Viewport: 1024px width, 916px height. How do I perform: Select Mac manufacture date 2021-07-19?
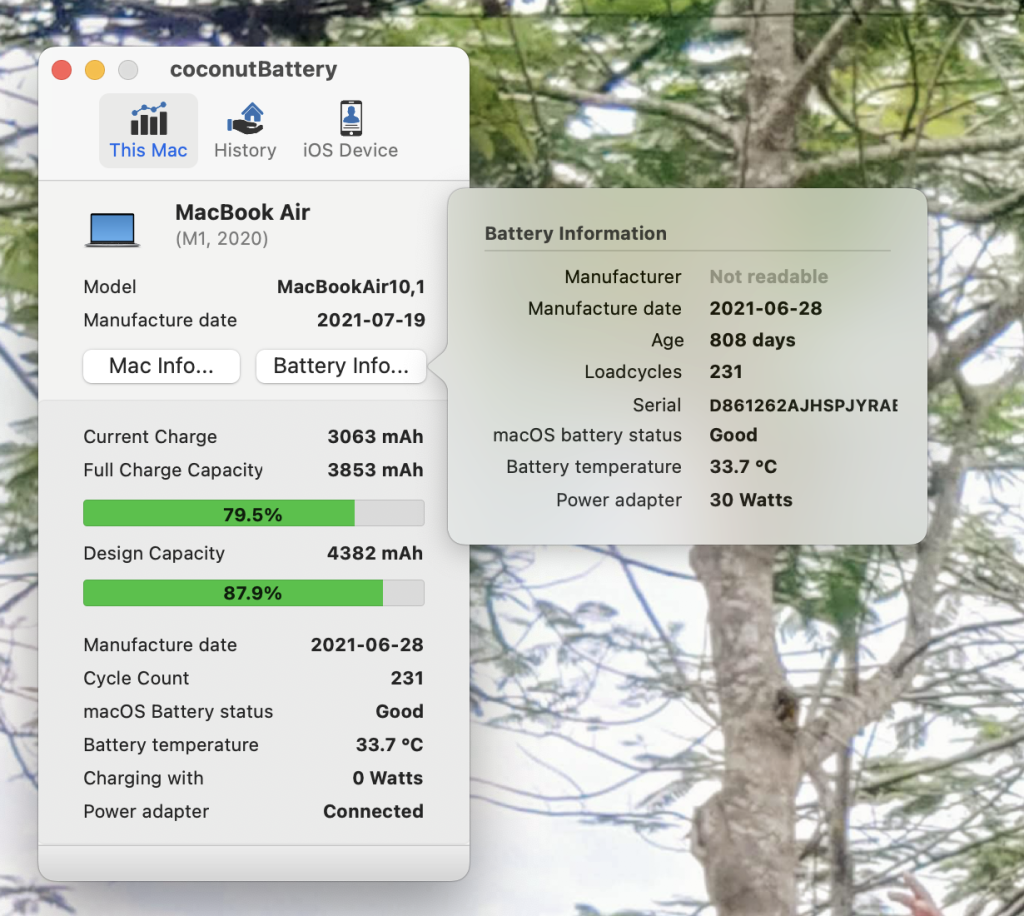point(371,320)
